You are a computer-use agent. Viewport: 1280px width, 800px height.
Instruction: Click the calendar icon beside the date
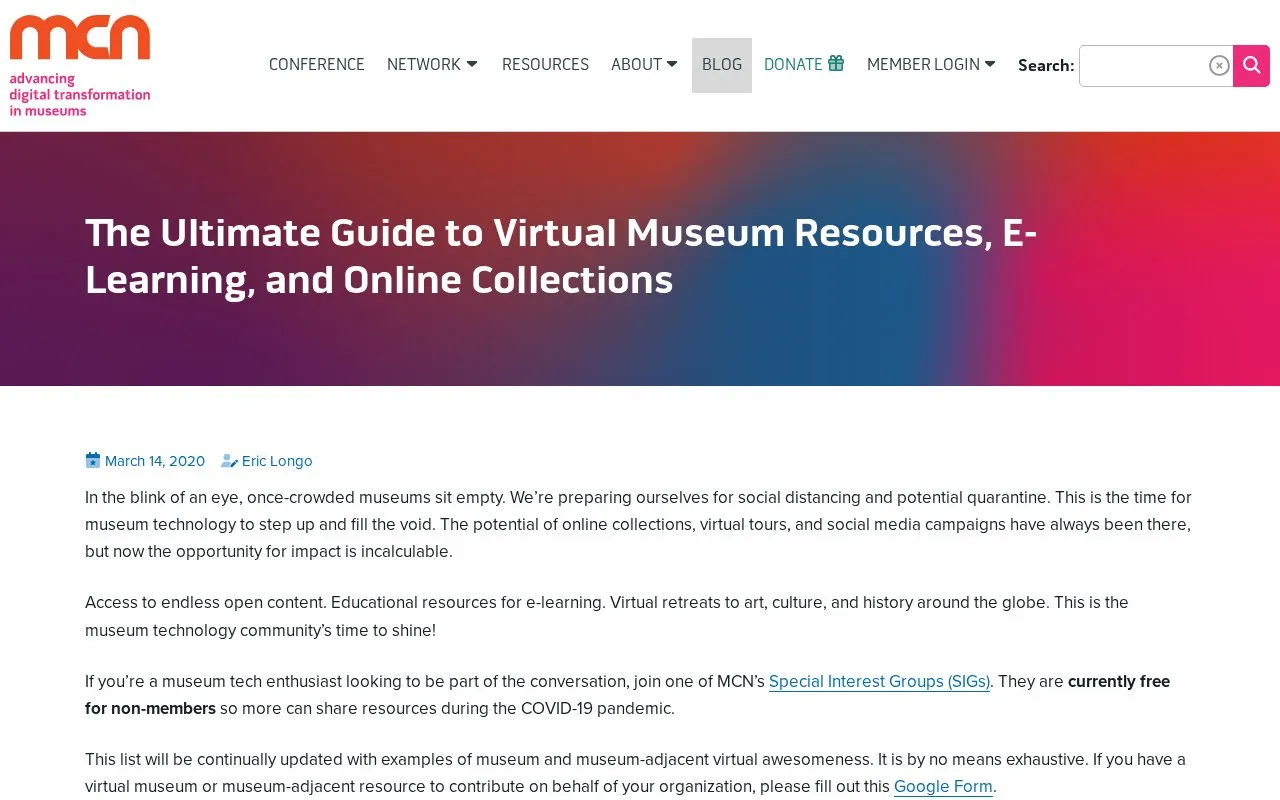93,461
